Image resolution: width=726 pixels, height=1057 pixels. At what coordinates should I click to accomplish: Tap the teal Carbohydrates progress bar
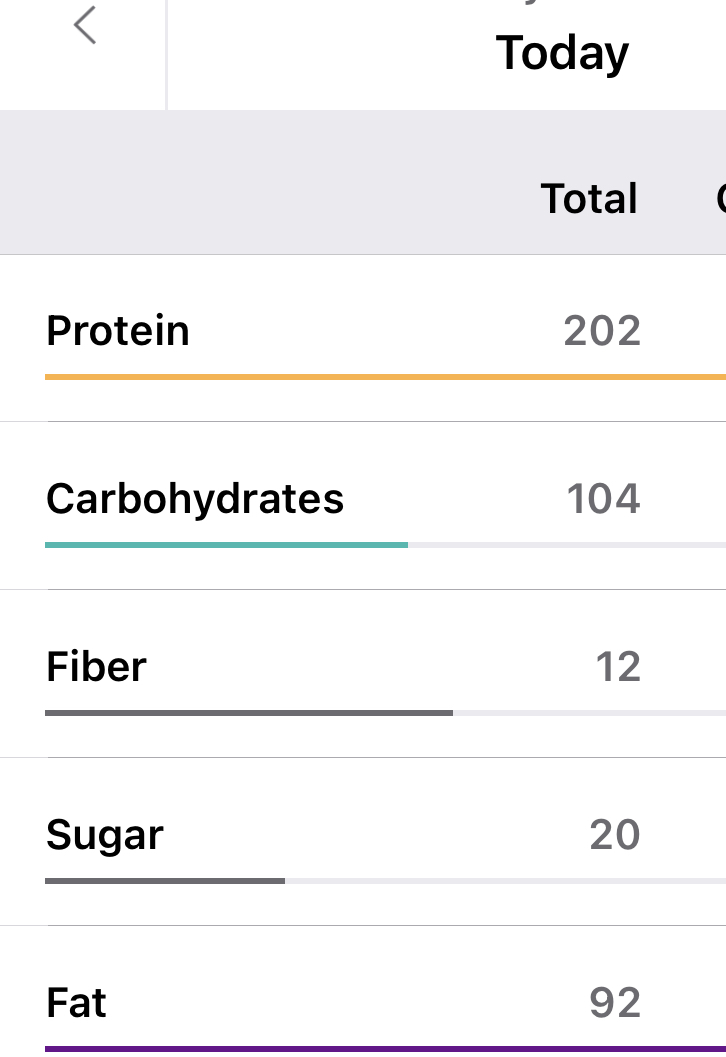[226, 545]
